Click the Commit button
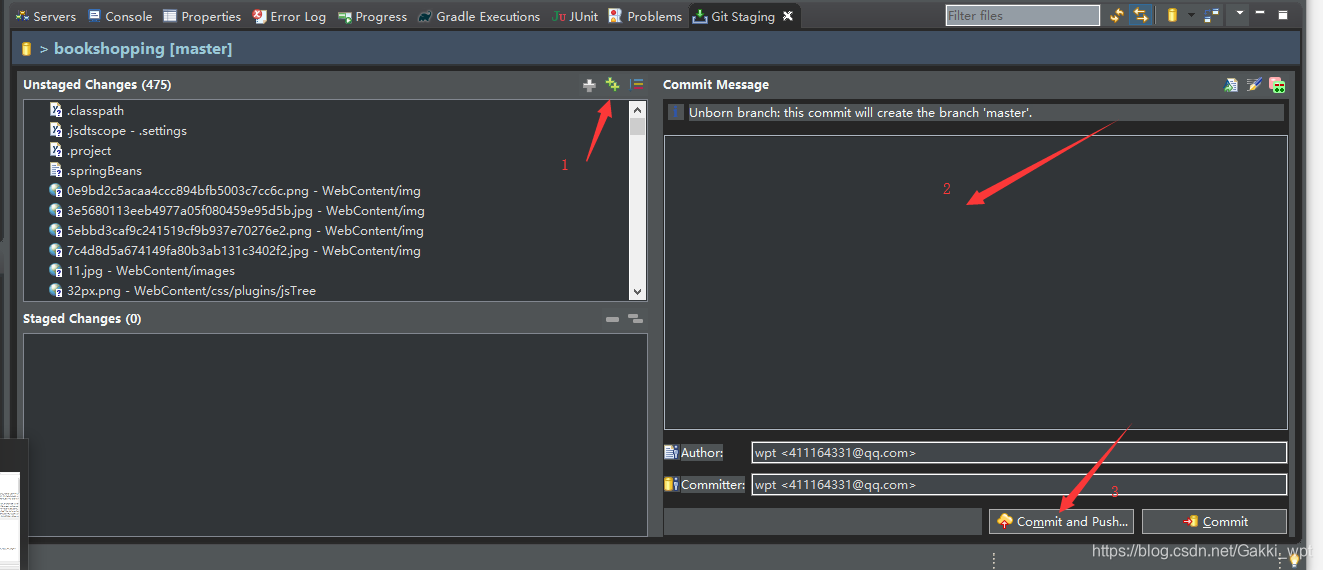 (1215, 521)
